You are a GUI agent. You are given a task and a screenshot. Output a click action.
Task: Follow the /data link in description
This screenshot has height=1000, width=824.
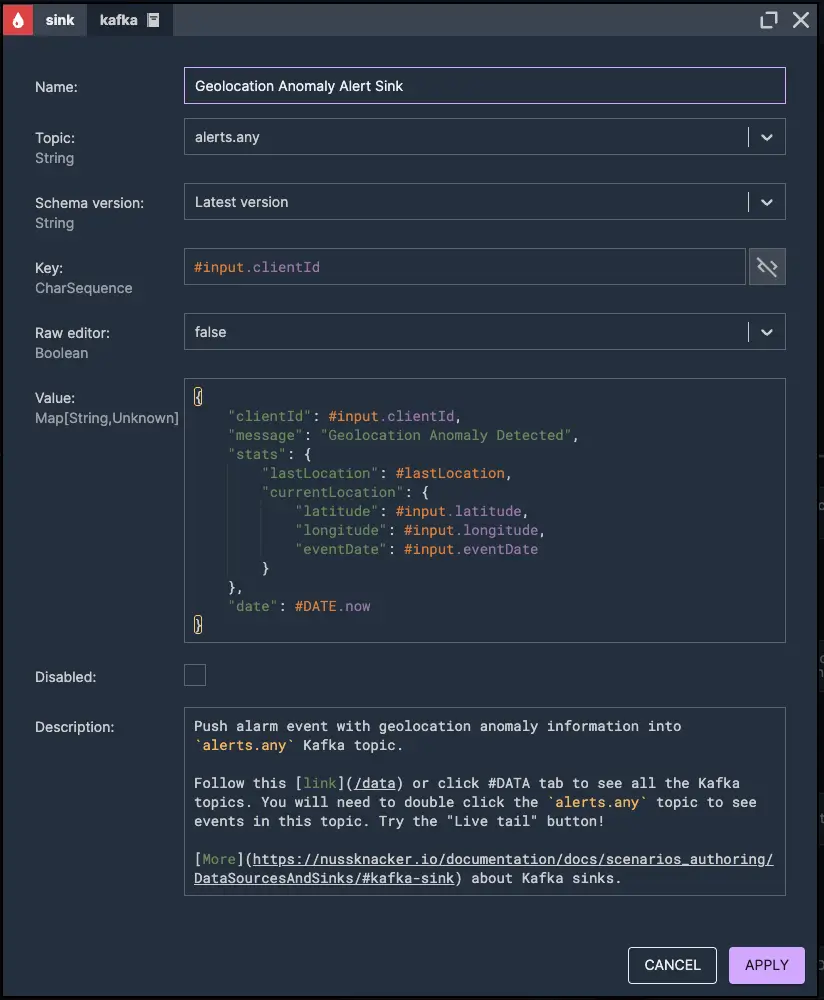(x=375, y=783)
